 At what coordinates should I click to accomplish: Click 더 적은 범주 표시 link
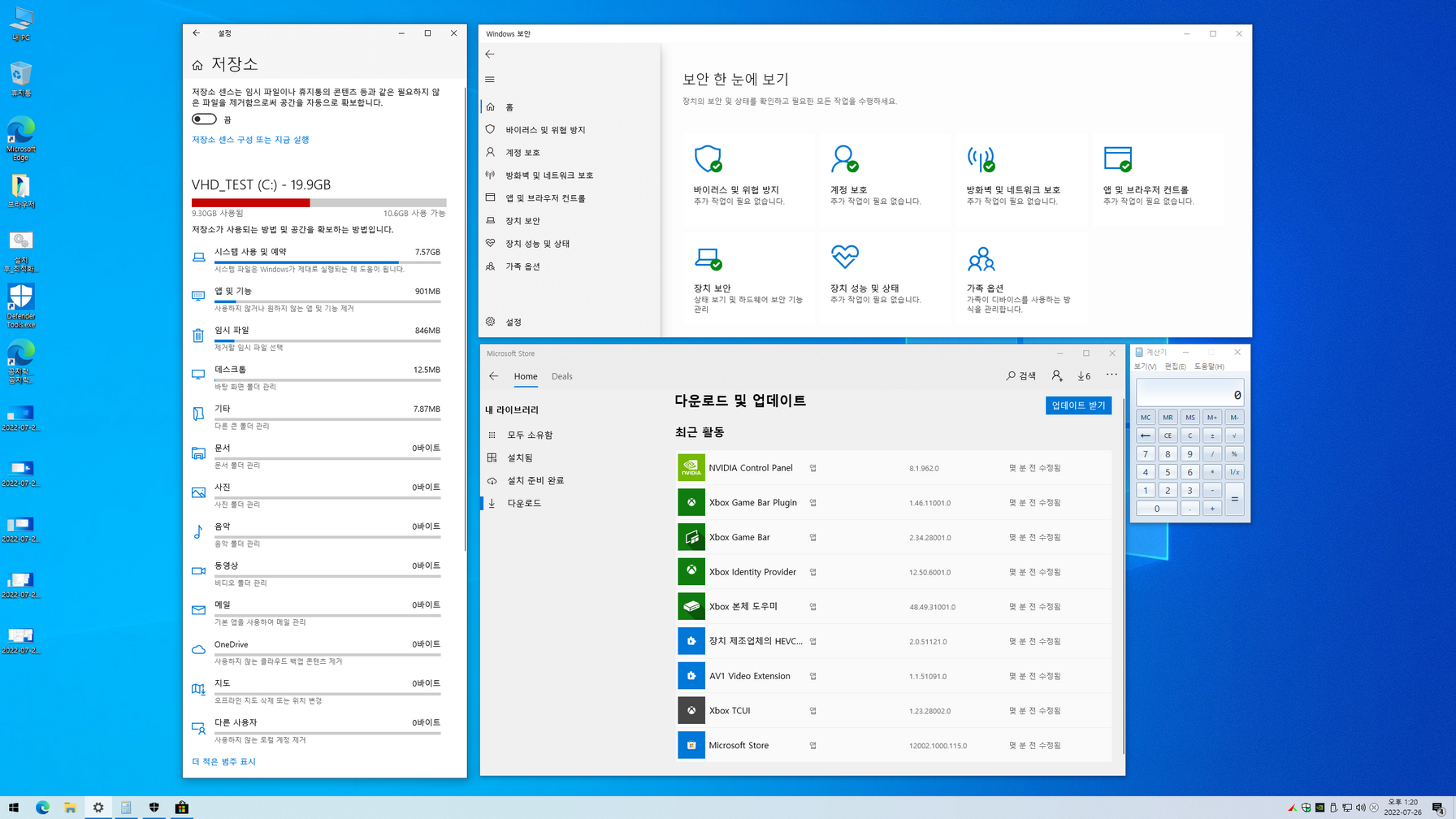pos(223,761)
